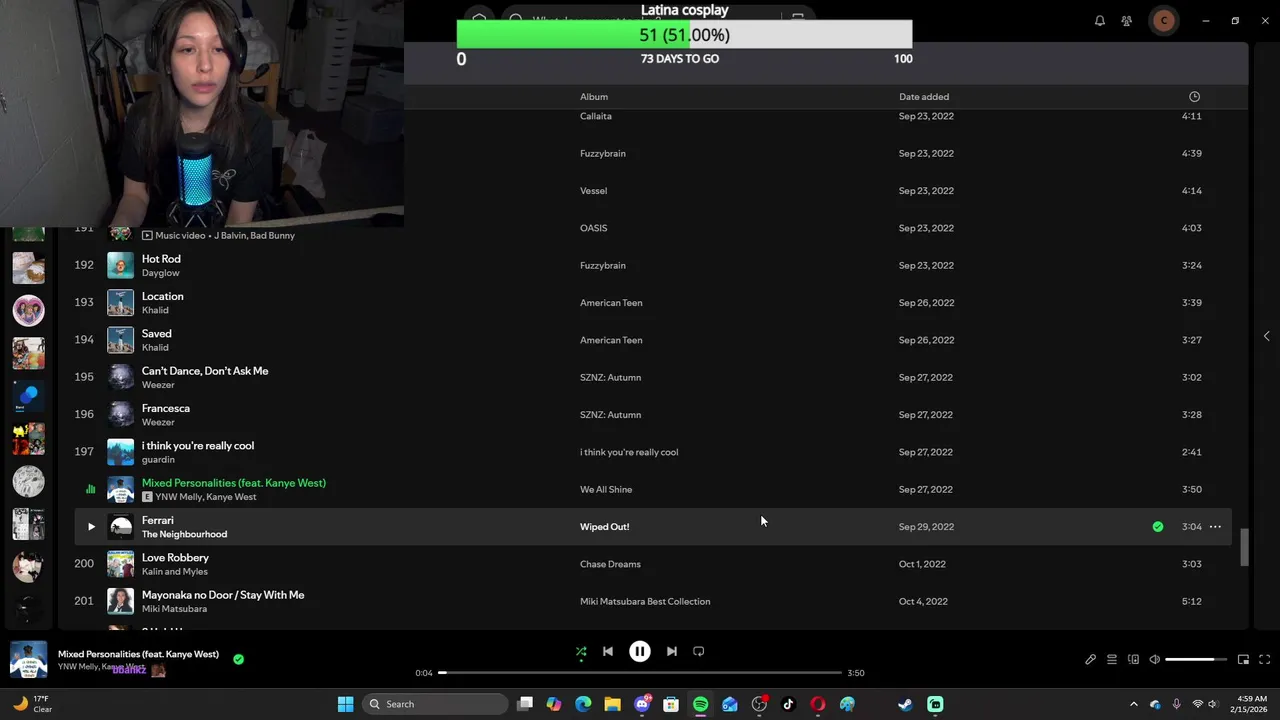
Task: Open the Dayglow artist link
Action: [160, 273]
